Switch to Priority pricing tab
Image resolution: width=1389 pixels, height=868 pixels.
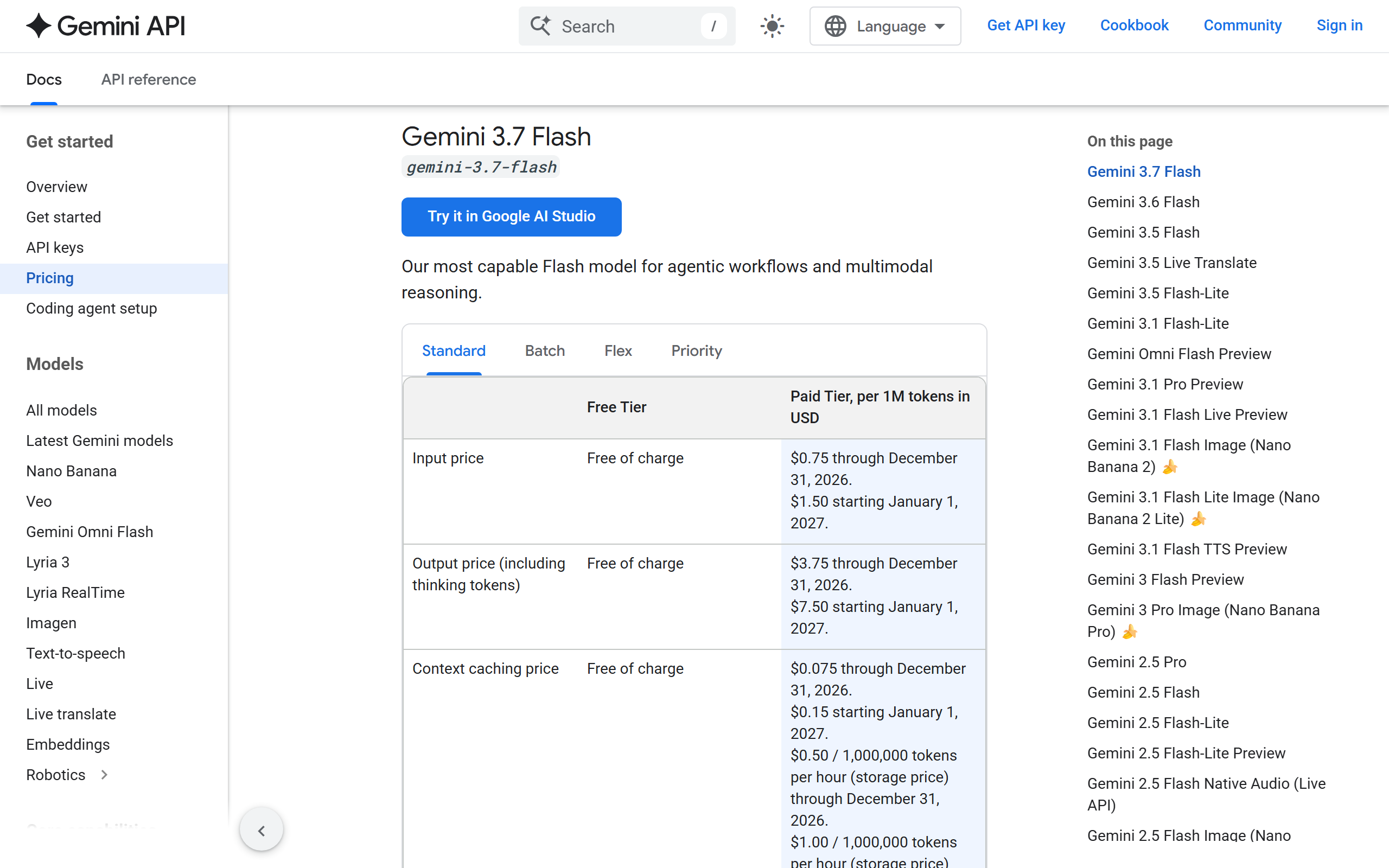pos(696,351)
